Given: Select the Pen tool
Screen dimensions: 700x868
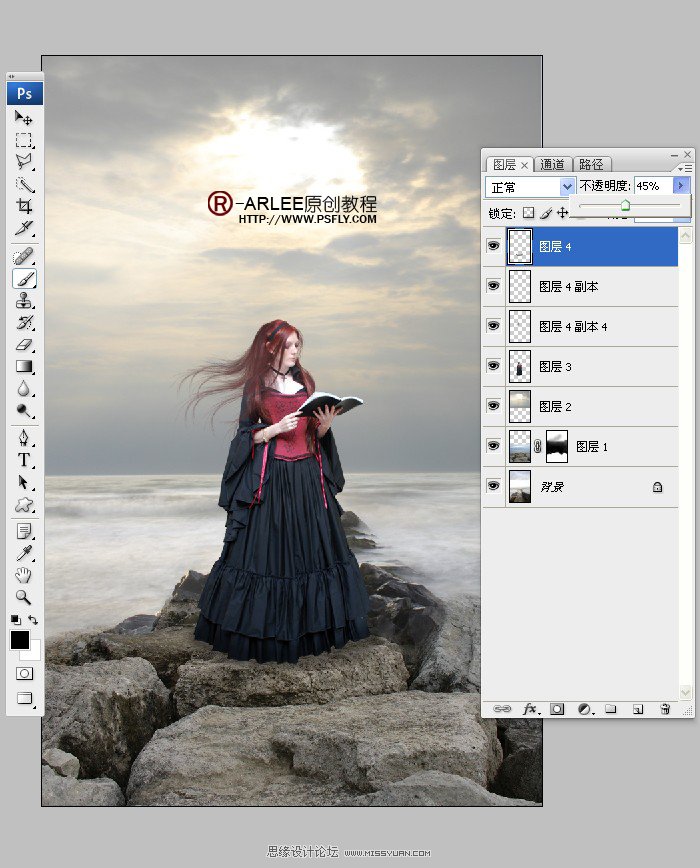Looking at the screenshot, I should [x=23, y=438].
